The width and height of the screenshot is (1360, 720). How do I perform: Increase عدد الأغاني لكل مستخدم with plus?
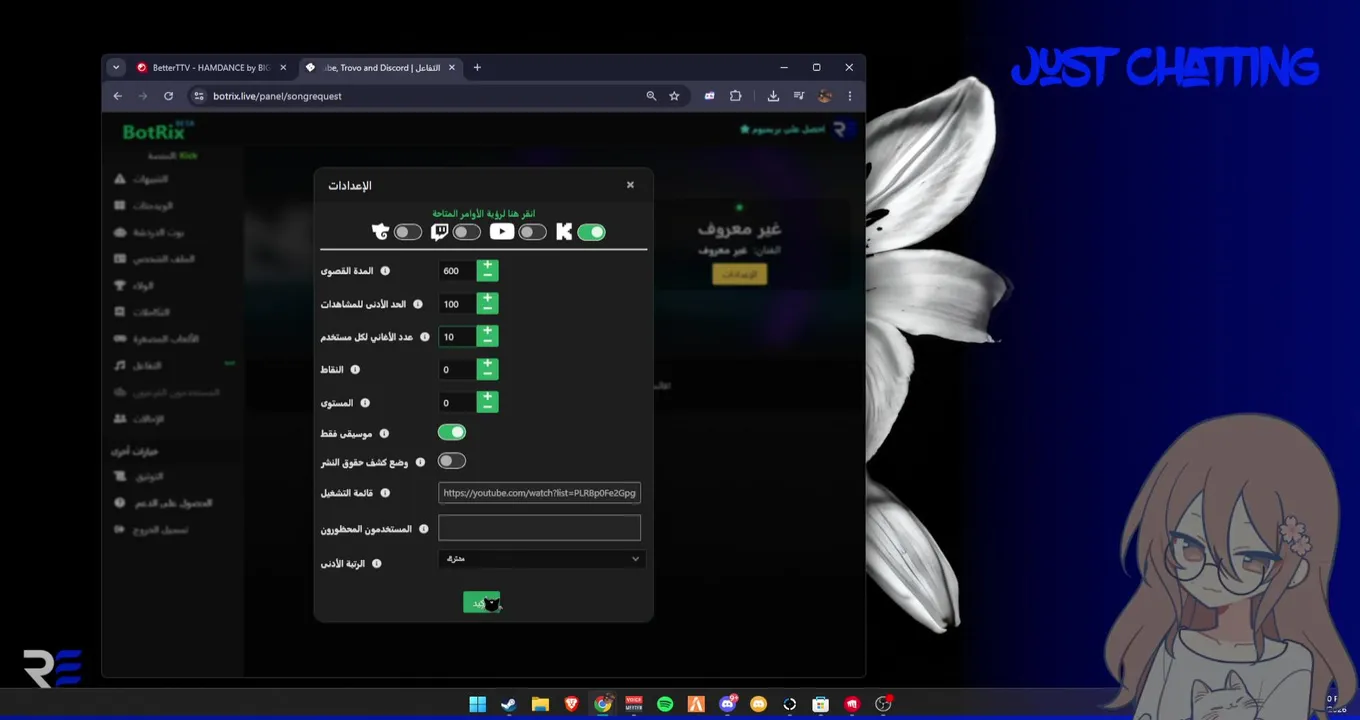click(487, 331)
